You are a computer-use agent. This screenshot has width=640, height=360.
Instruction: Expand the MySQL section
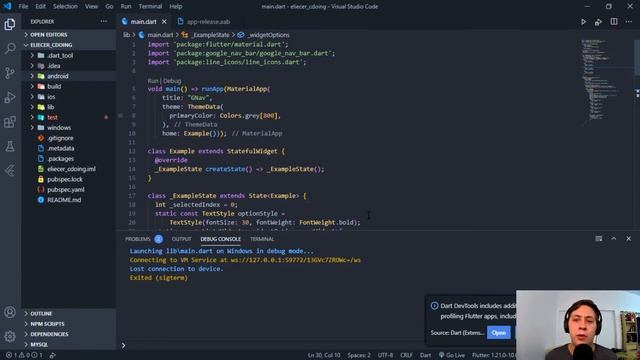coord(69,344)
